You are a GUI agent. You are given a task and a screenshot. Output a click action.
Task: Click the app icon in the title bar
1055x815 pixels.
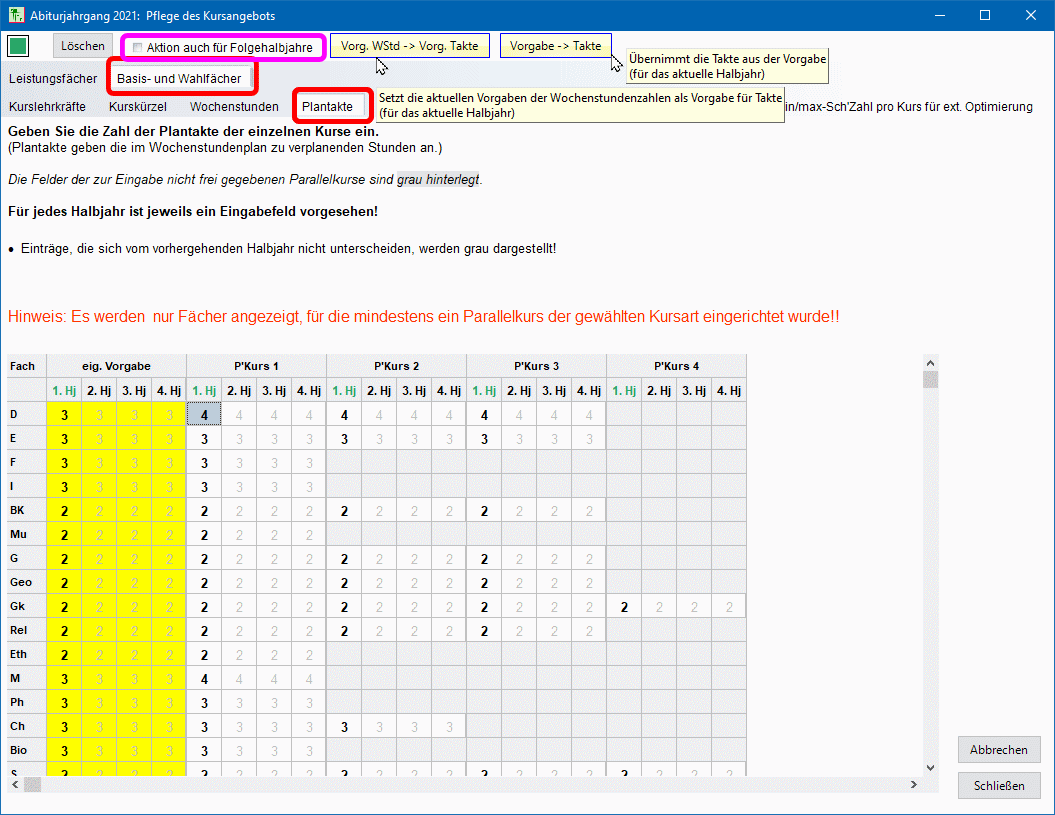[15, 16]
